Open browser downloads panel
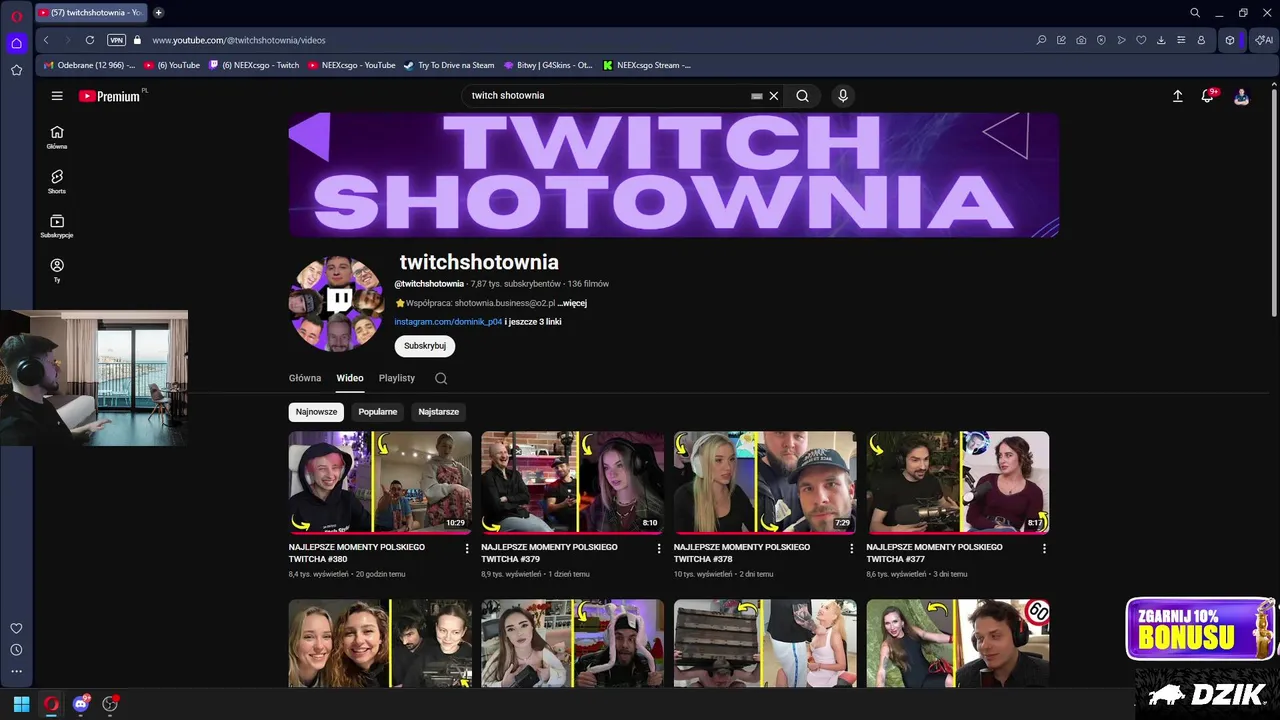The image size is (1280, 720). tap(1161, 40)
